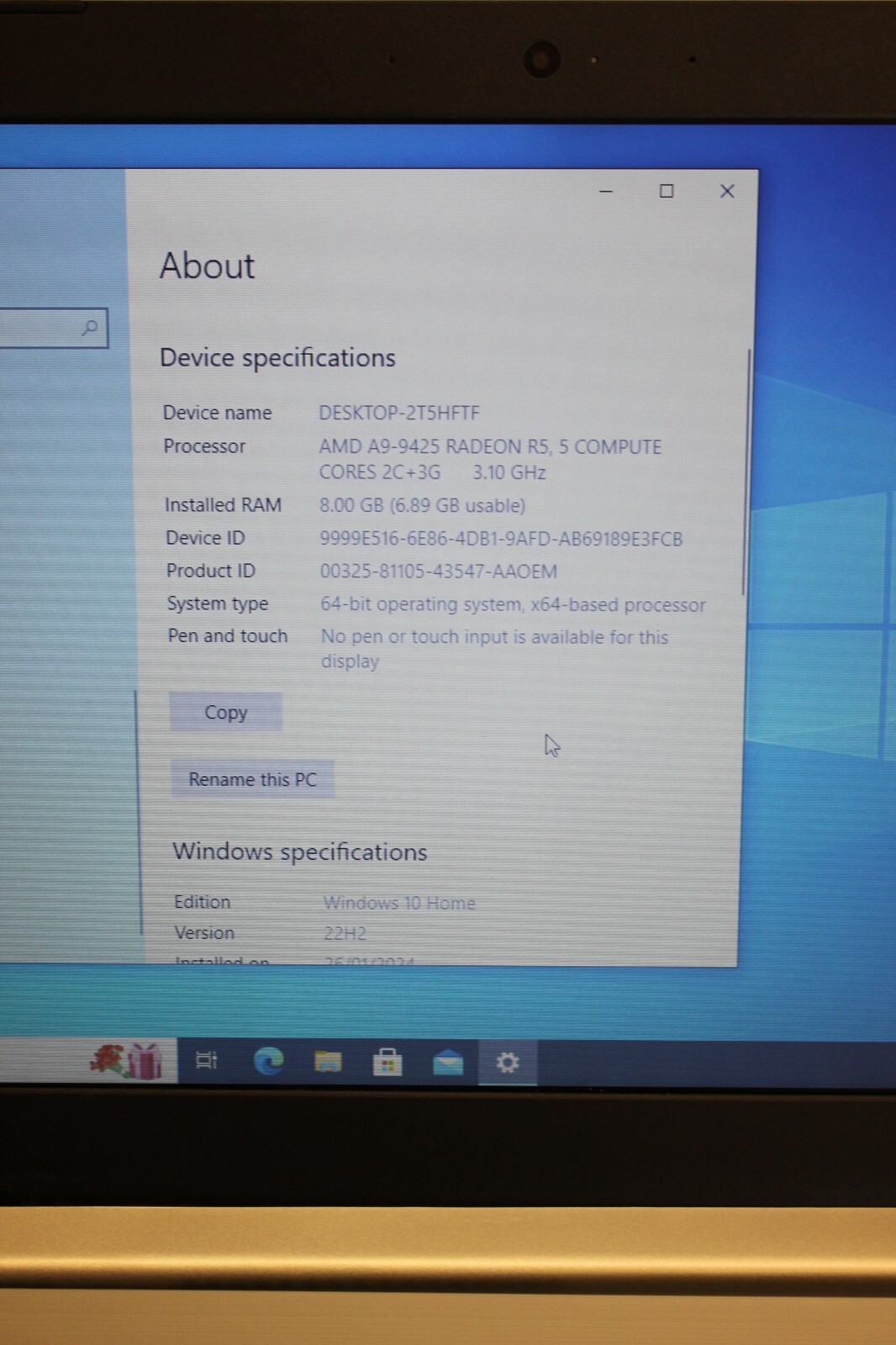Click the vertical scrollbar in the About page

(x=745, y=472)
